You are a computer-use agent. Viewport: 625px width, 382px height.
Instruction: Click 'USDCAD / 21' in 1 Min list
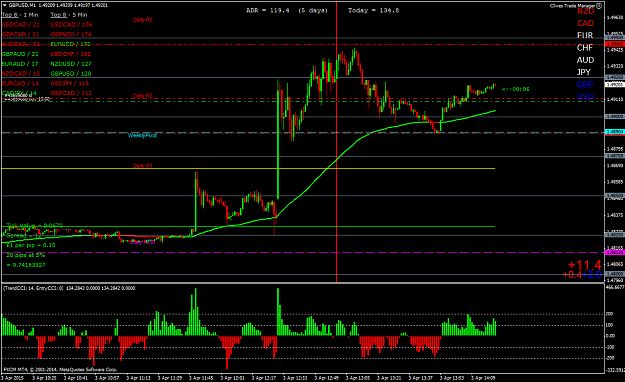tap(21, 25)
